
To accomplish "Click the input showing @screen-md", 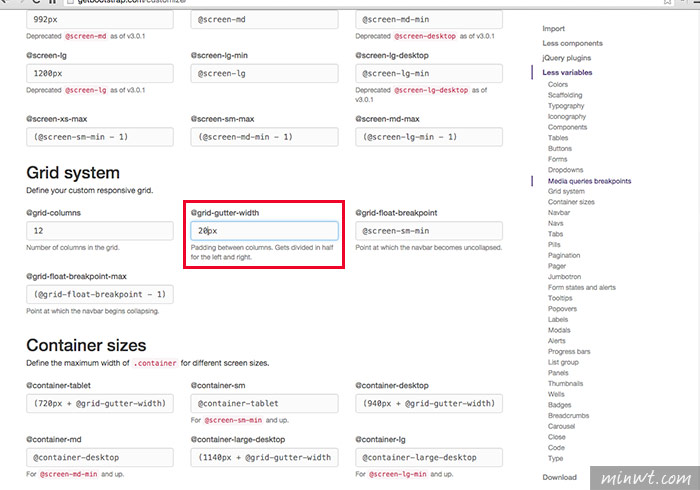I will tap(264, 20).
